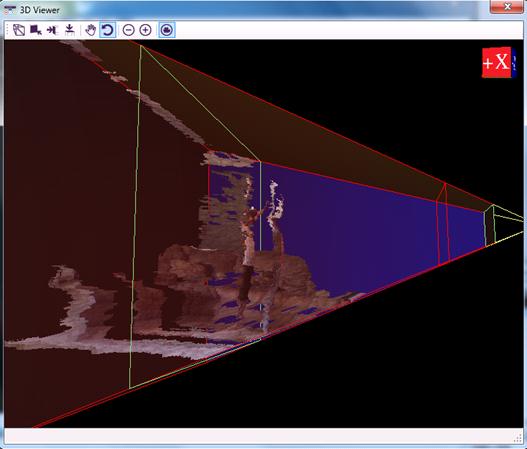Screen dimensions: 527x449
Task: Click the toolbar drag handle grip
Action: tap(7, 30)
